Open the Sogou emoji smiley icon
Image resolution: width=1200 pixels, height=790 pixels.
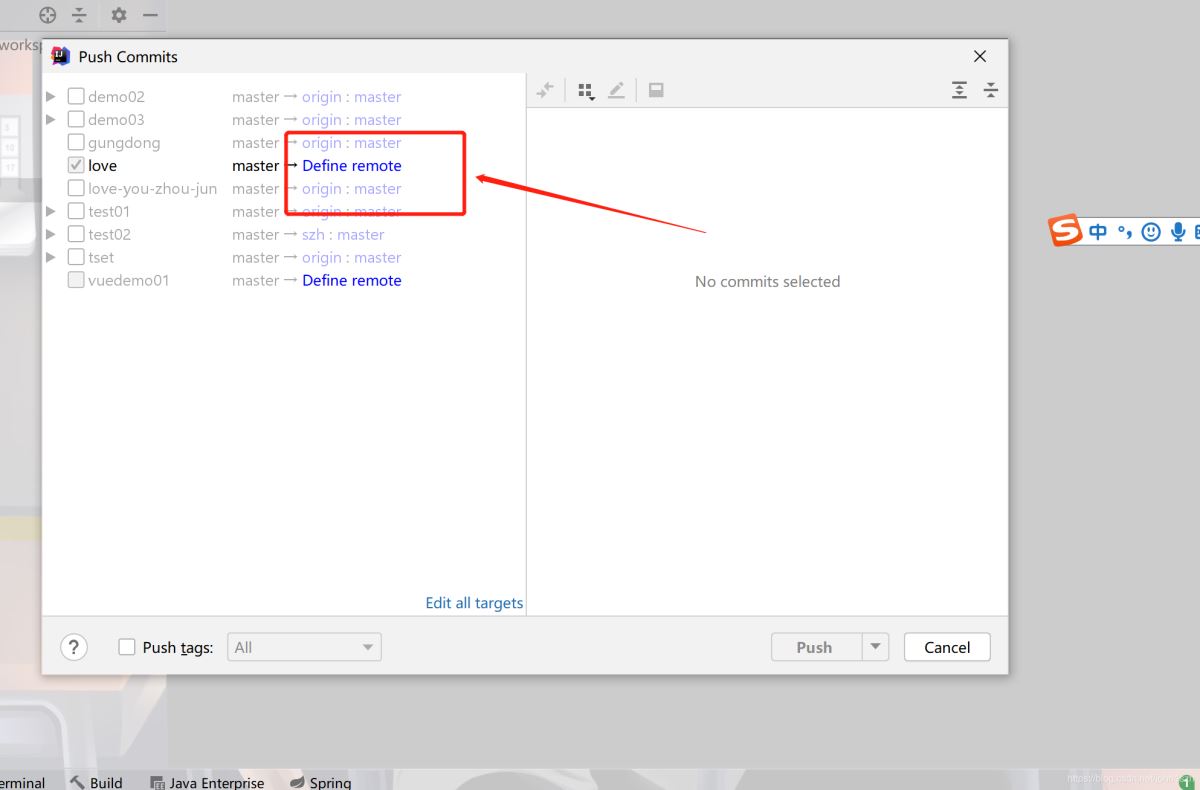pos(1151,232)
